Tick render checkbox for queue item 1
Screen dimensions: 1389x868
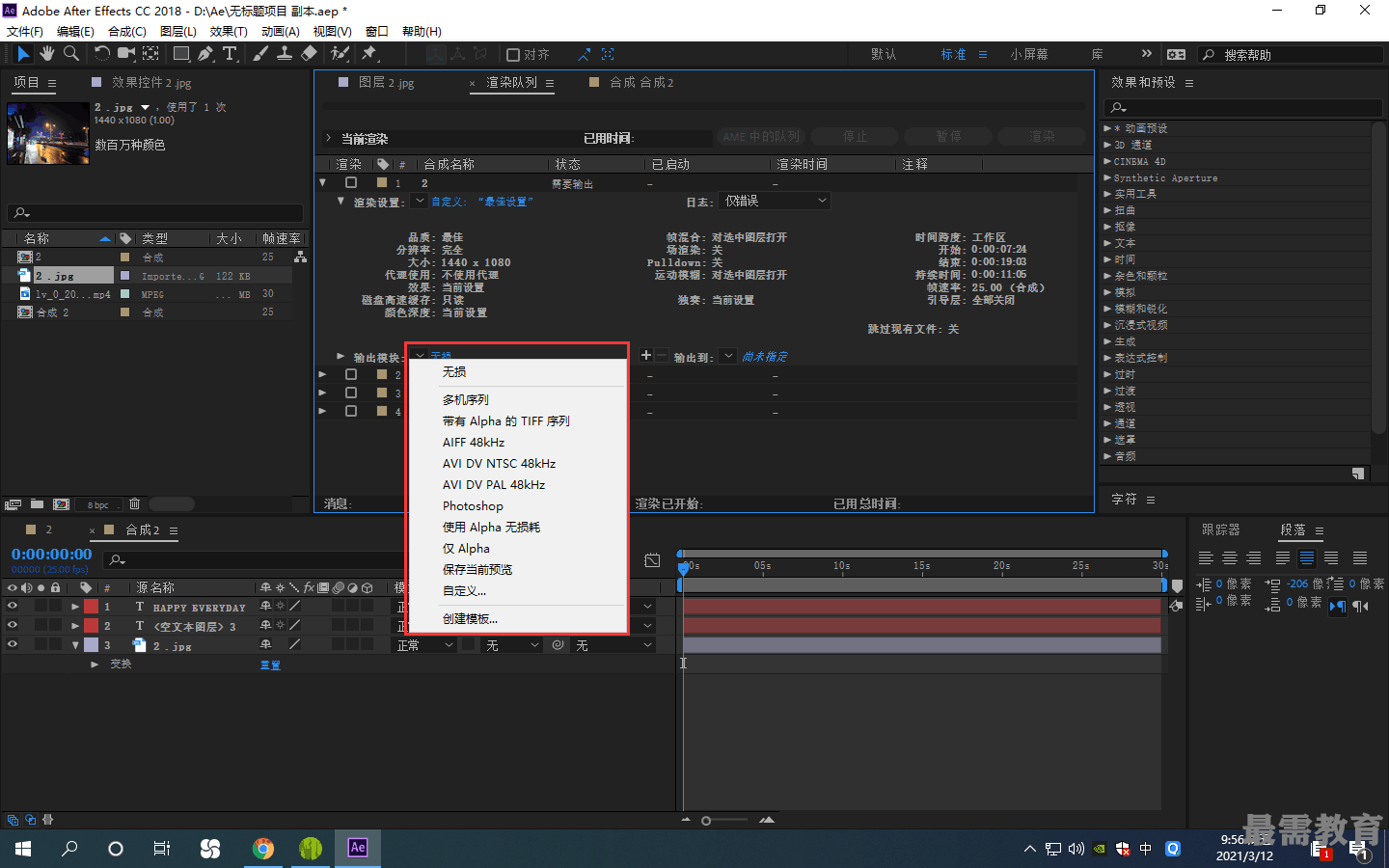pyautogui.click(x=351, y=182)
